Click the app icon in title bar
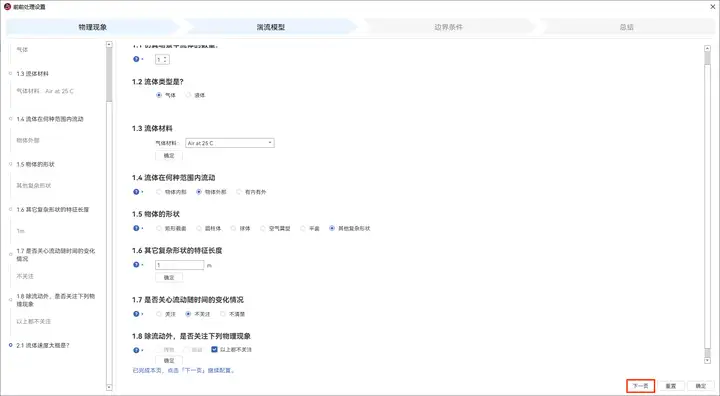 7,6
